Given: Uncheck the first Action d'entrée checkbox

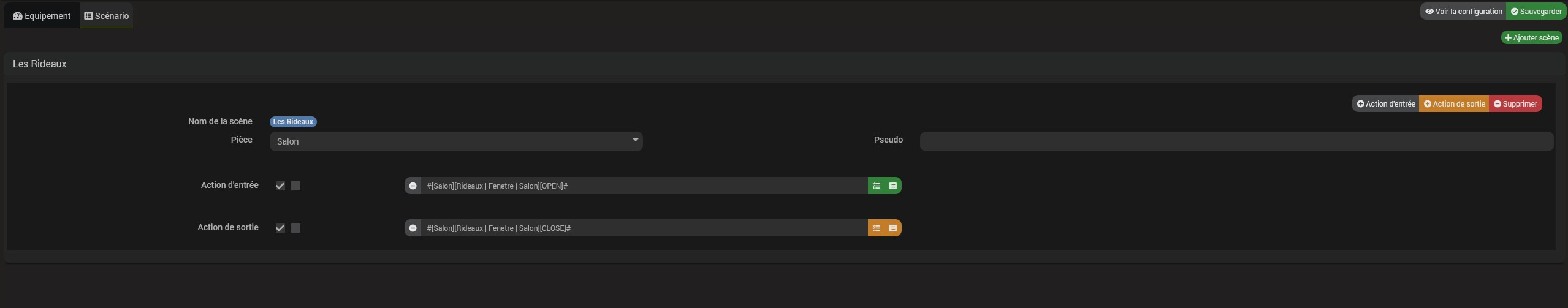Looking at the screenshot, I should click(280, 186).
